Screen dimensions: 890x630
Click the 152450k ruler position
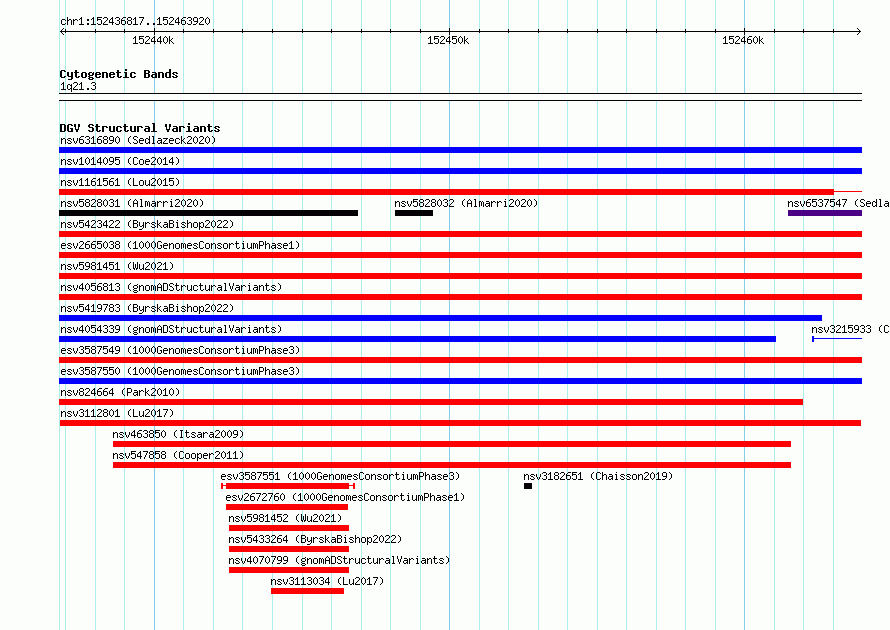click(x=448, y=40)
